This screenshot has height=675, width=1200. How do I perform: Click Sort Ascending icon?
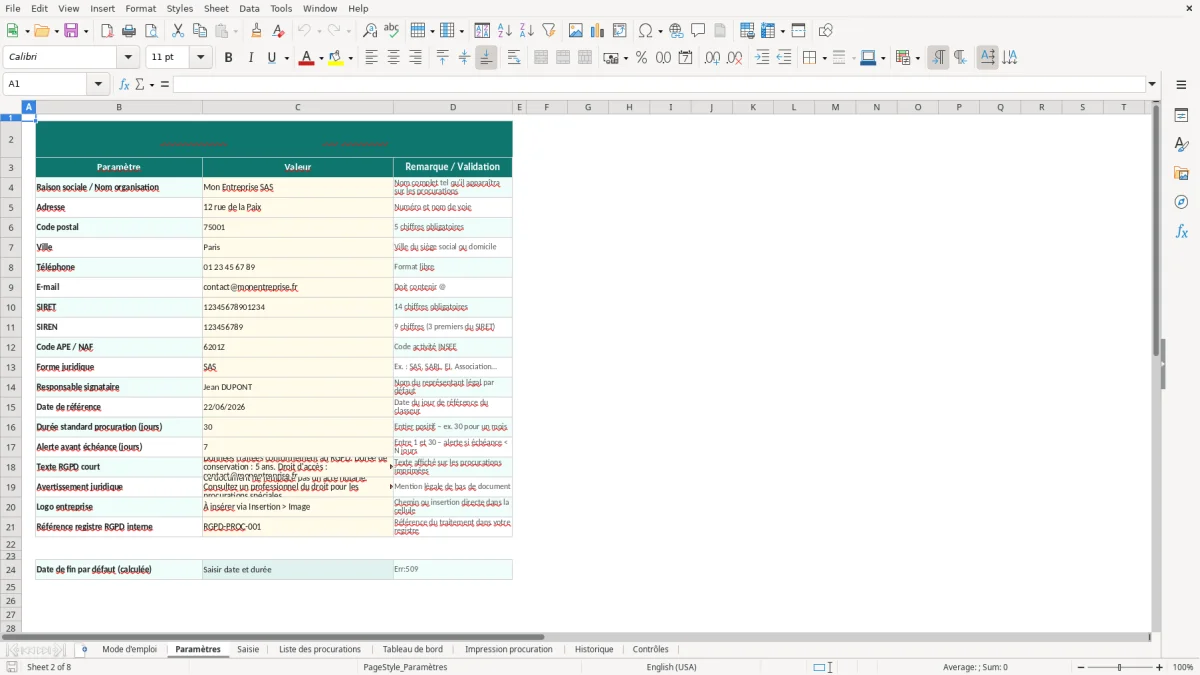click(504, 31)
